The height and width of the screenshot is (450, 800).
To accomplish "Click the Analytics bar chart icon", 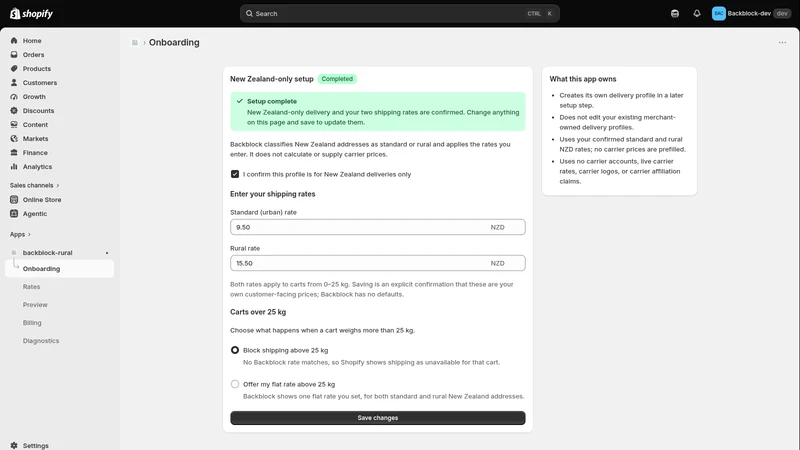I will pos(14,167).
